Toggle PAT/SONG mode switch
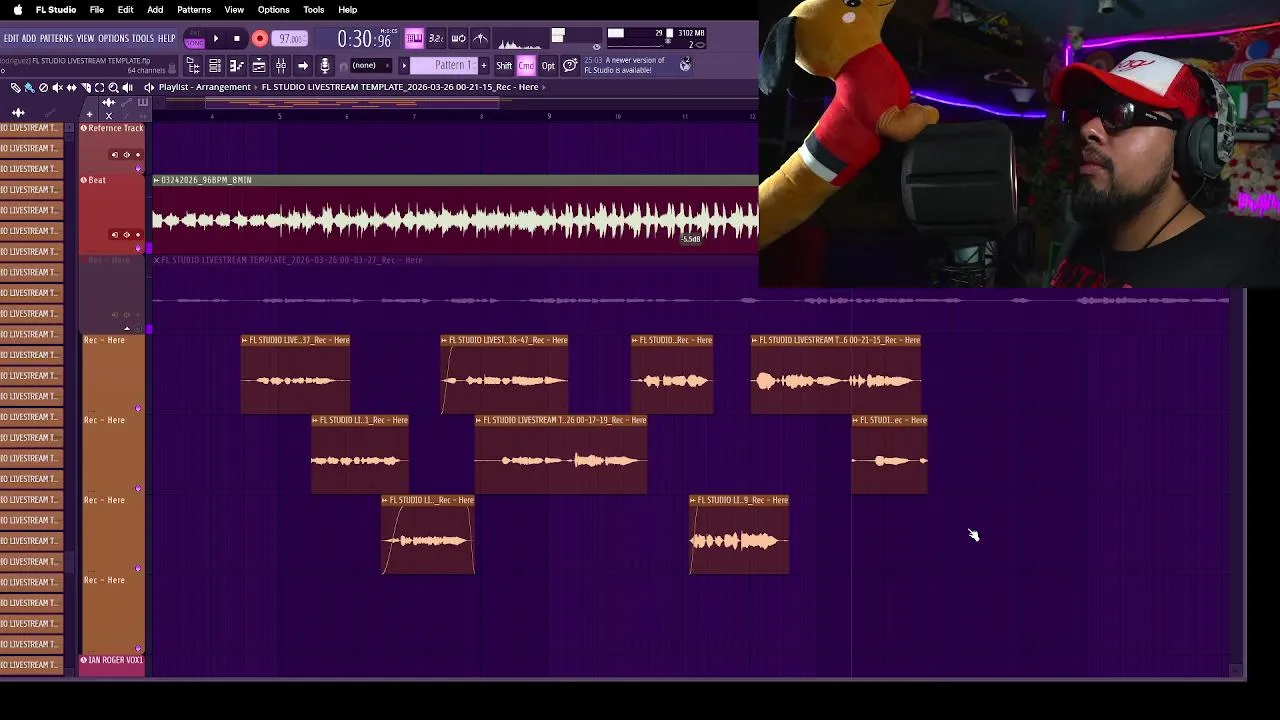This screenshot has width=1280, height=720. click(195, 38)
